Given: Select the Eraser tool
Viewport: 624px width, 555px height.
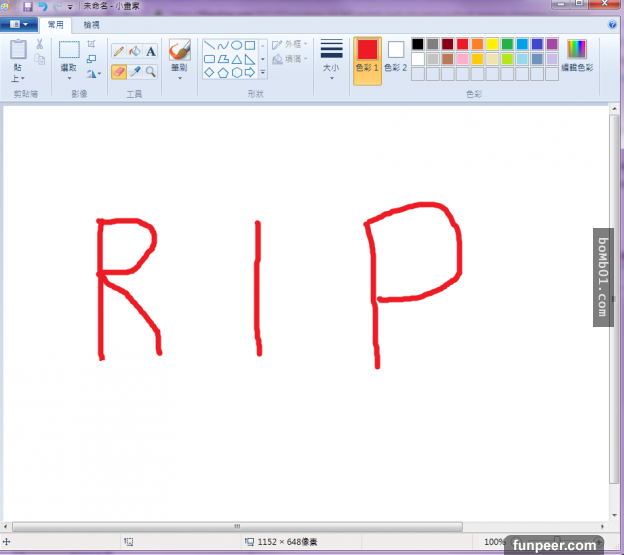Looking at the screenshot, I should coord(118,72).
